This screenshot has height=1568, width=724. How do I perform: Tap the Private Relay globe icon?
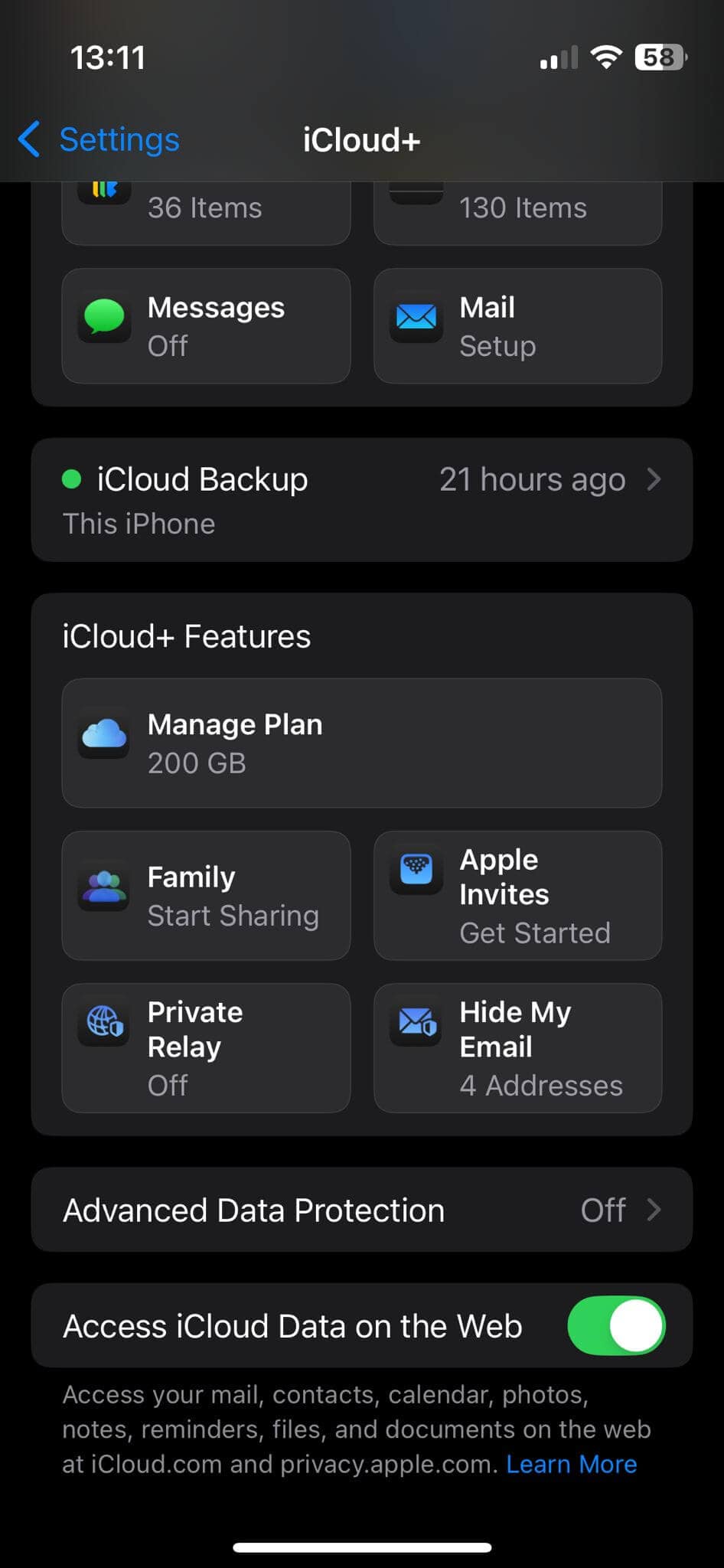[x=104, y=1021]
